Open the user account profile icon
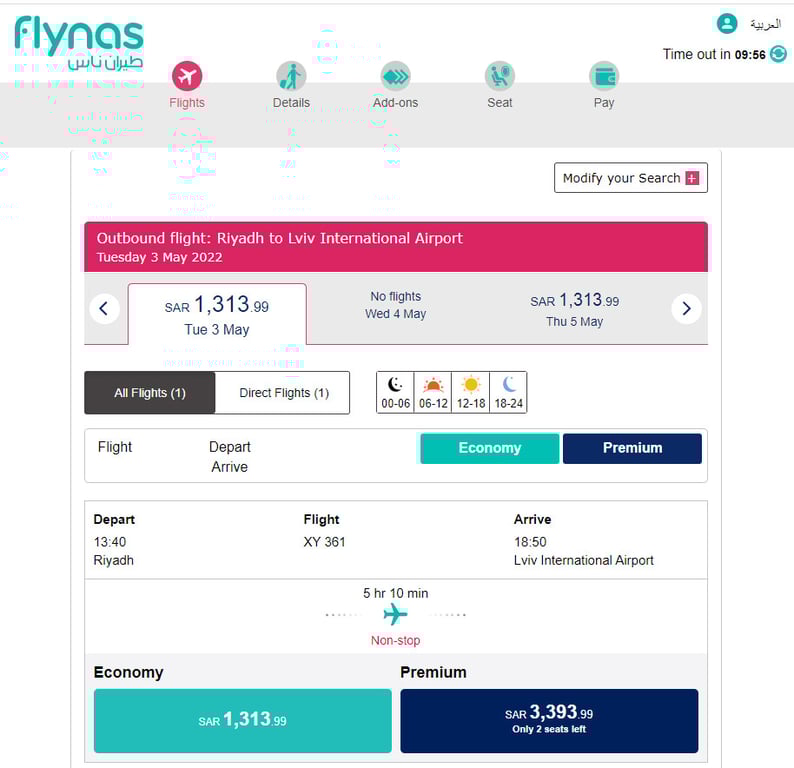 pyautogui.click(x=727, y=23)
